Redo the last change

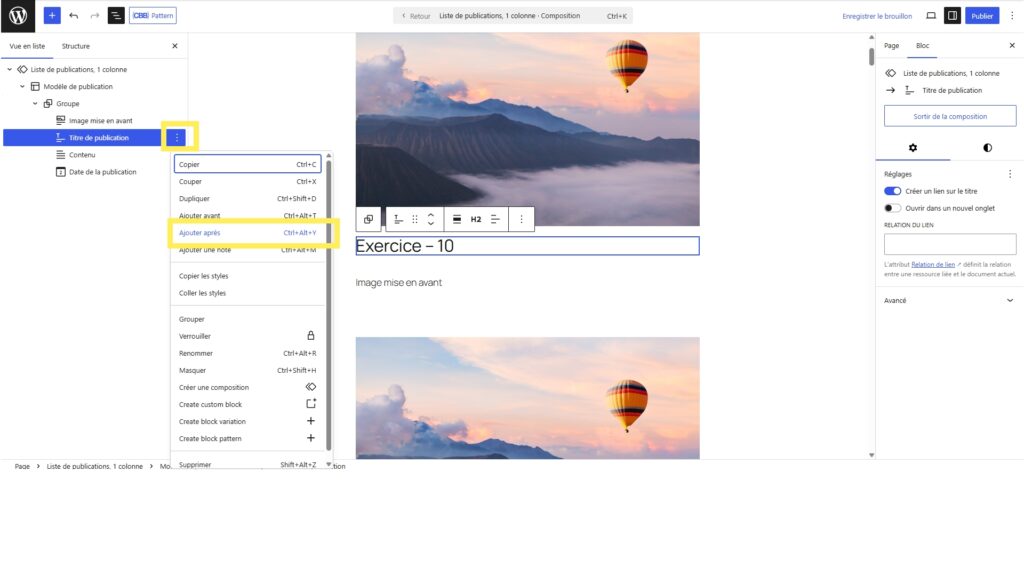click(95, 16)
